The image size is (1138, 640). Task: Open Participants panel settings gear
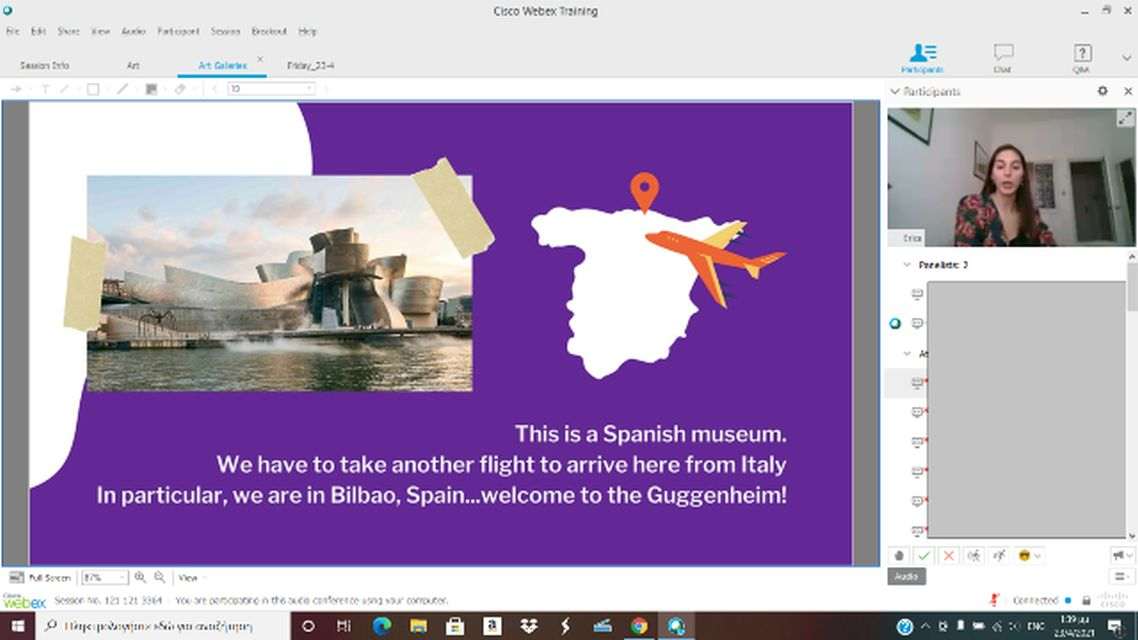[x=1102, y=91]
